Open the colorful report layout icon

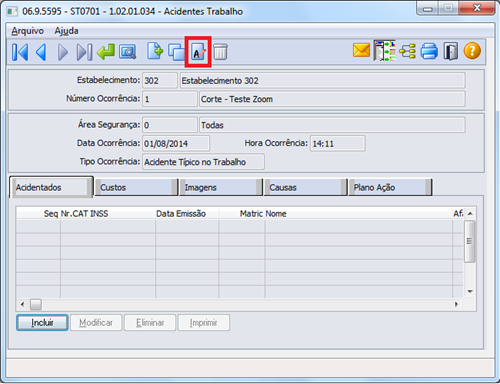(x=385, y=51)
